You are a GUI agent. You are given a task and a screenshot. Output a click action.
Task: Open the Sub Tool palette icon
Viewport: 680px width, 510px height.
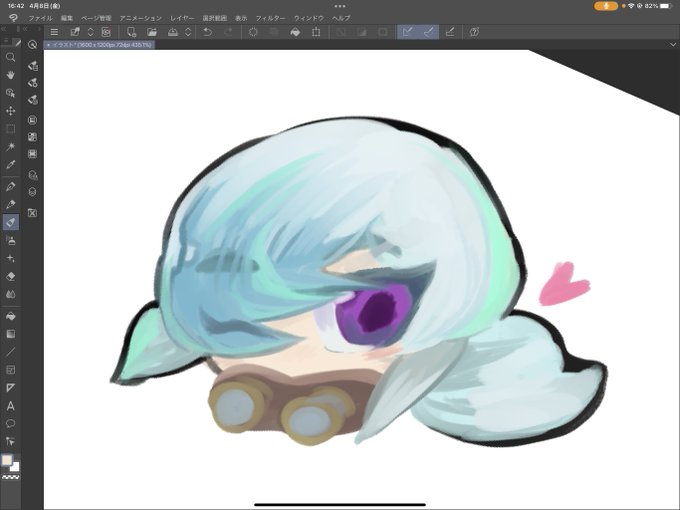33,65
